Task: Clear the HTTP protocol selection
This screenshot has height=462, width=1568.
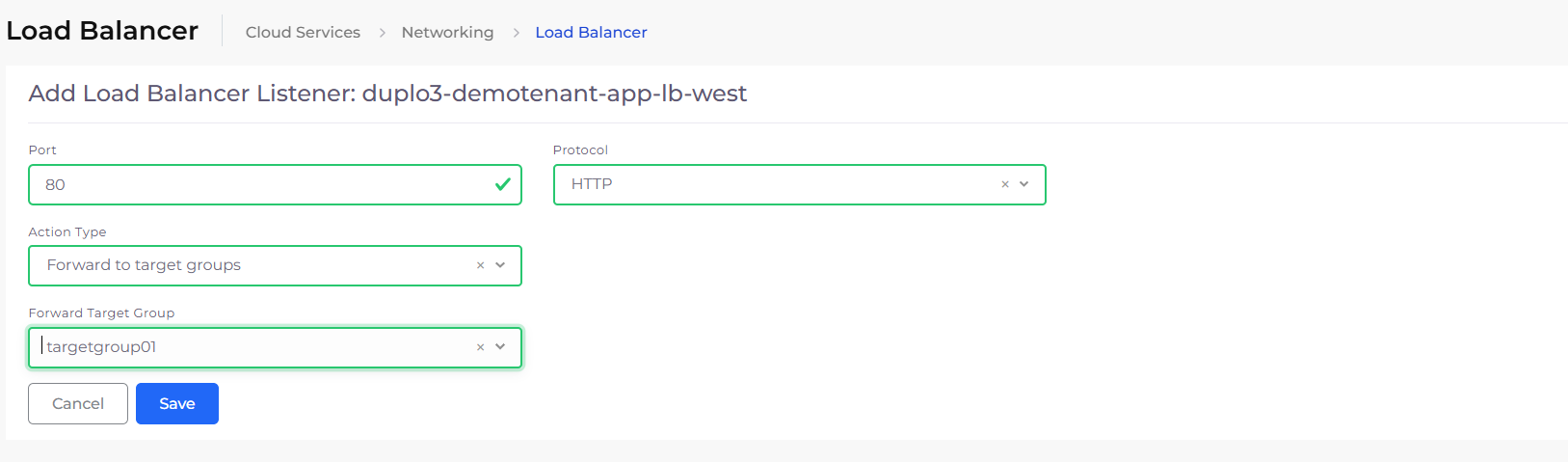Action: pos(1005,184)
